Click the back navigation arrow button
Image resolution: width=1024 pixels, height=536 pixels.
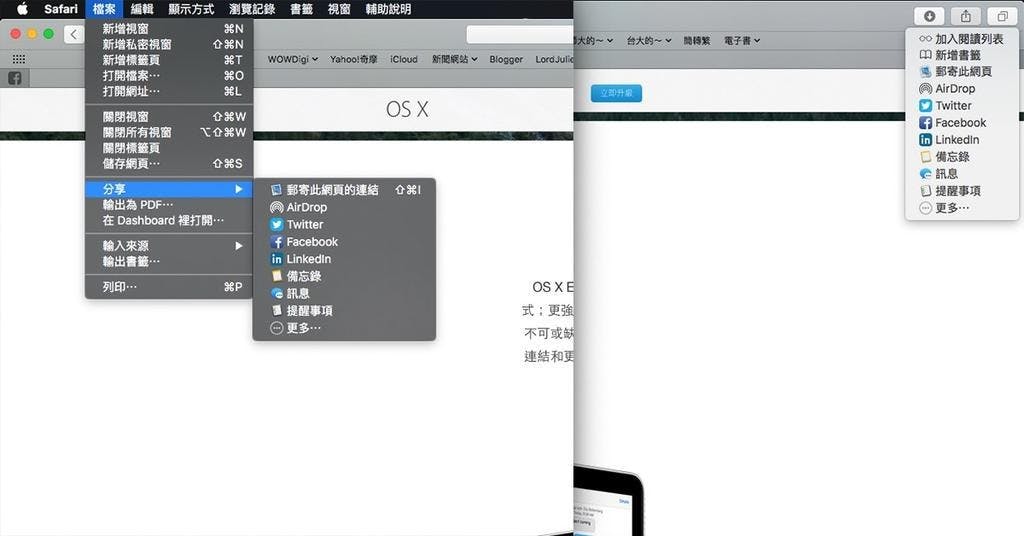point(74,34)
